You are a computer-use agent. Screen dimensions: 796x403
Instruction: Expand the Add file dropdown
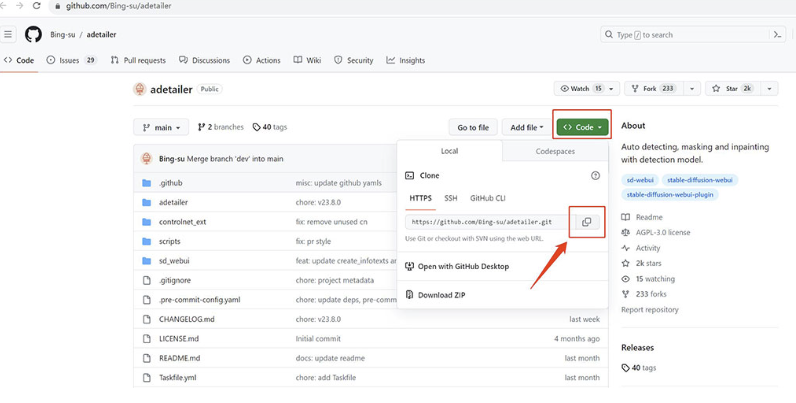pyautogui.click(x=526, y=127)
